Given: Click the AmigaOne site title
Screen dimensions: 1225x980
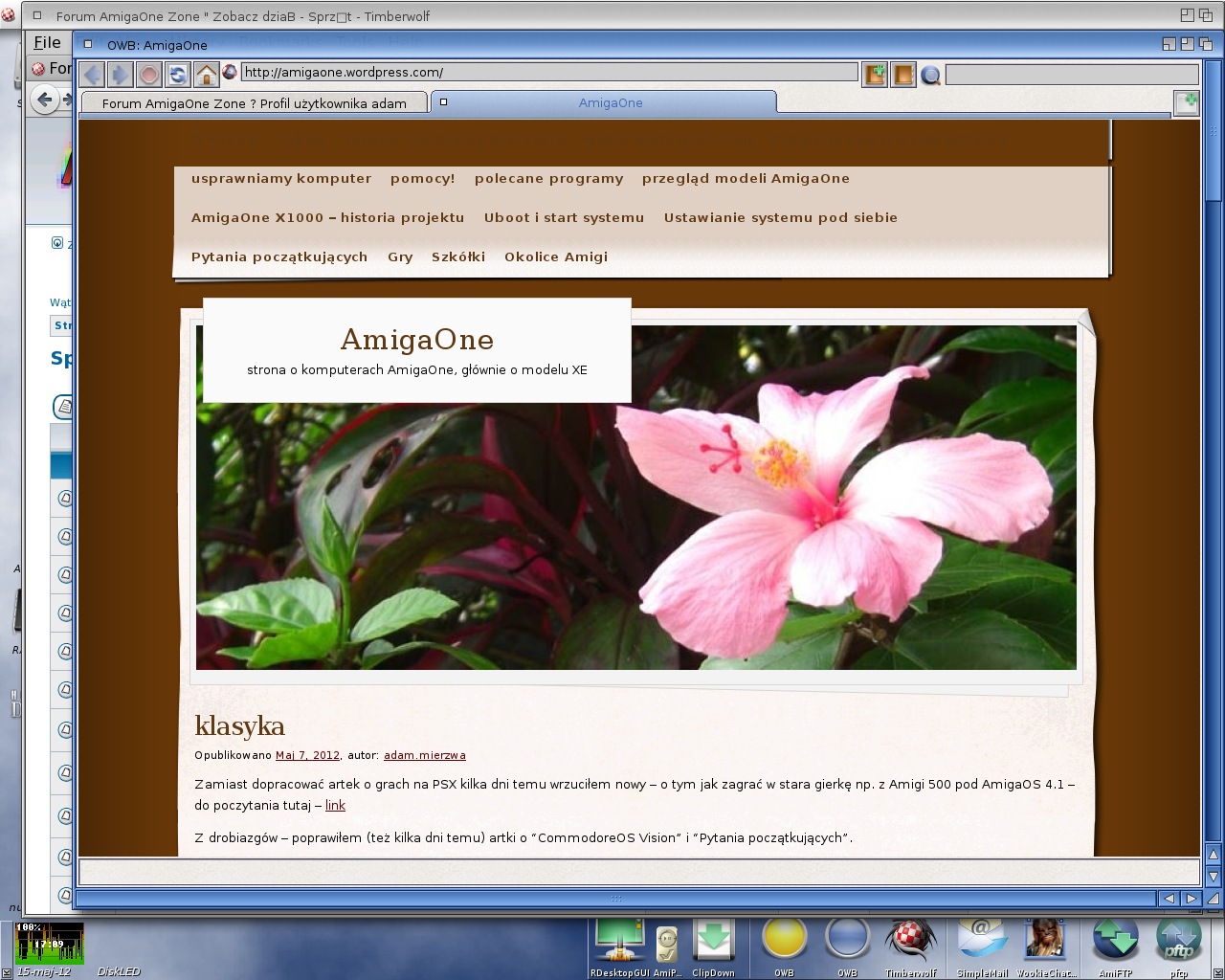Looking at the screenshot, I should (x=417, y=339).
